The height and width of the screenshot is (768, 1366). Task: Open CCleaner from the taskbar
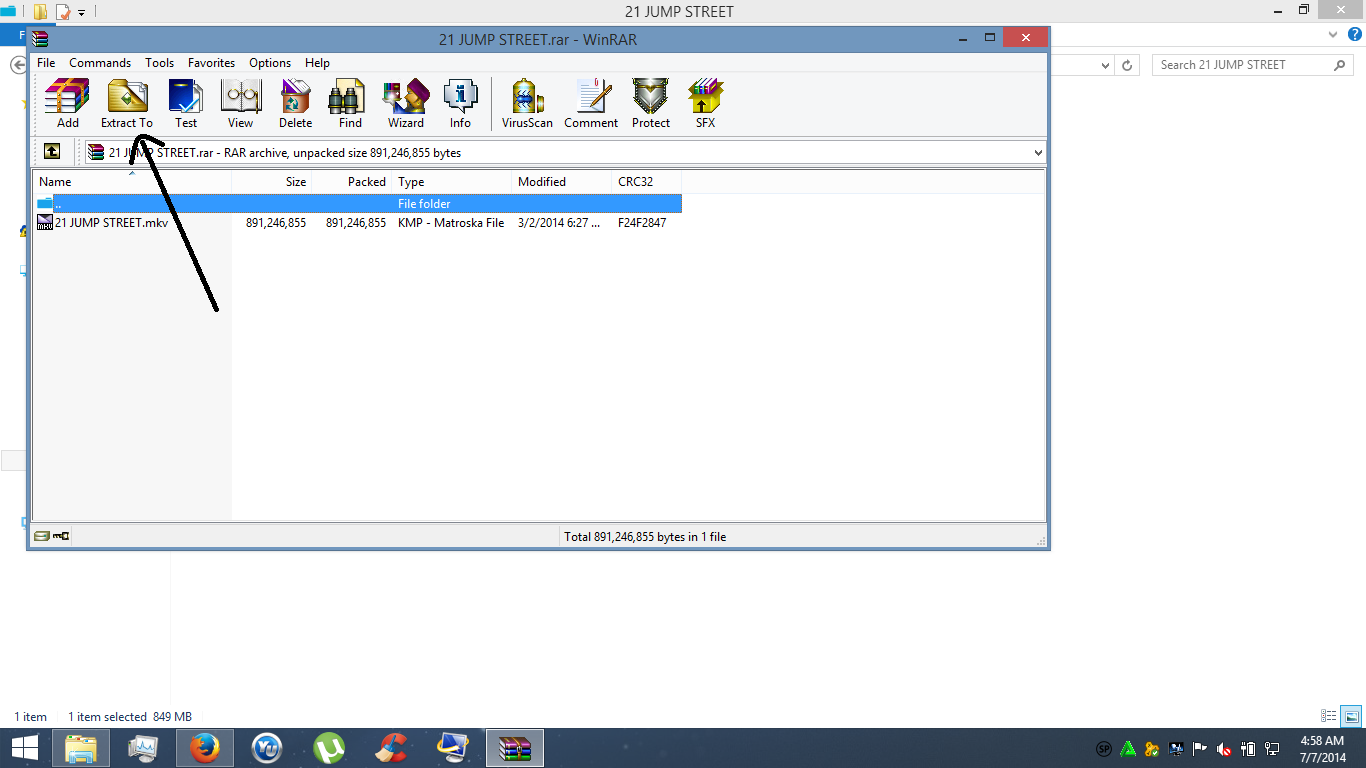392,748
